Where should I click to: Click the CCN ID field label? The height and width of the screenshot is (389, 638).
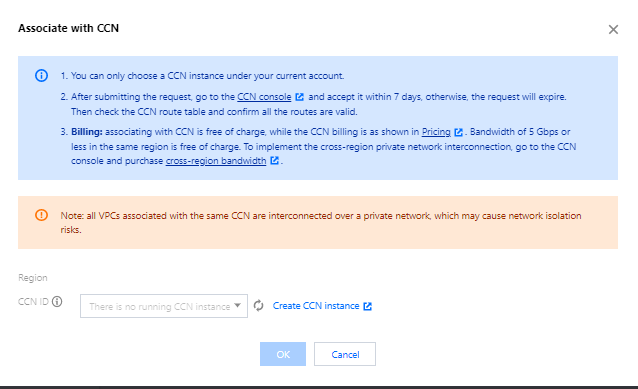tap(33, 302)
